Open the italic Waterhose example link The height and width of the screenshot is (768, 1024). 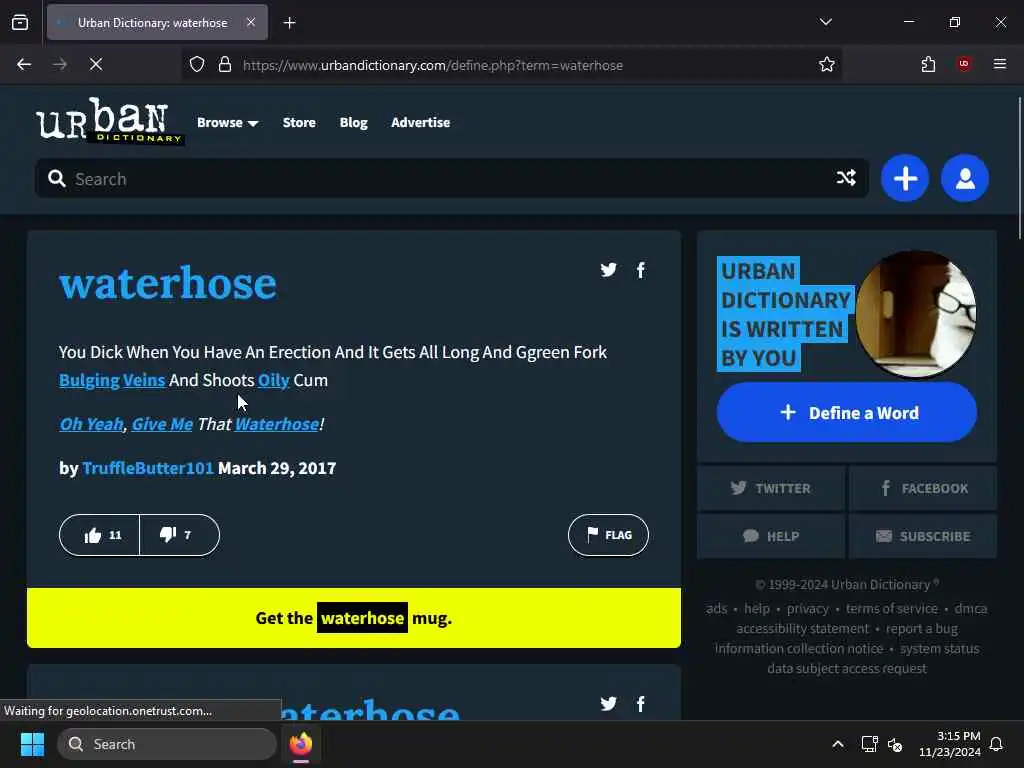click(277, 424)
